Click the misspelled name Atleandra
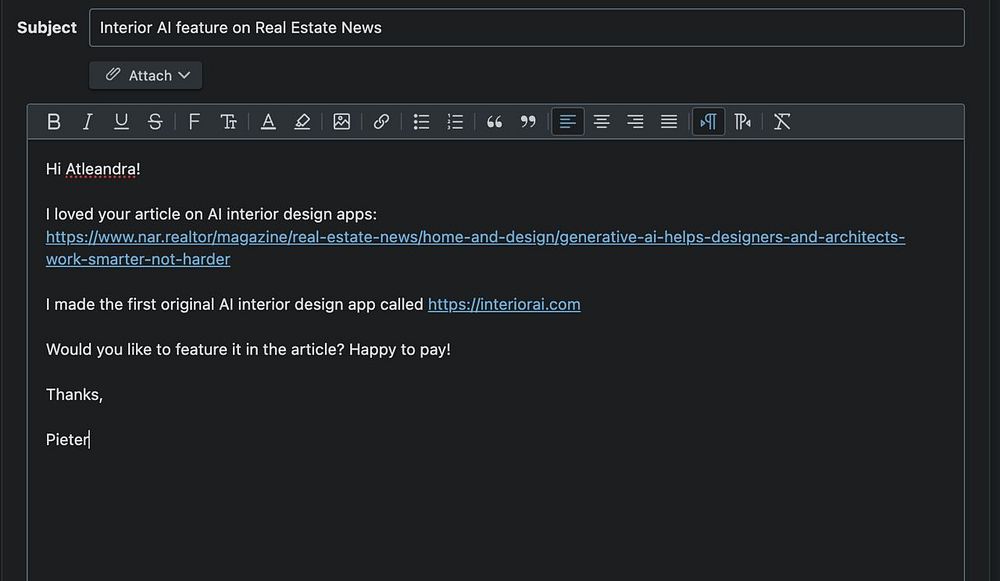 pyautogui.click(x=101, y=169)
